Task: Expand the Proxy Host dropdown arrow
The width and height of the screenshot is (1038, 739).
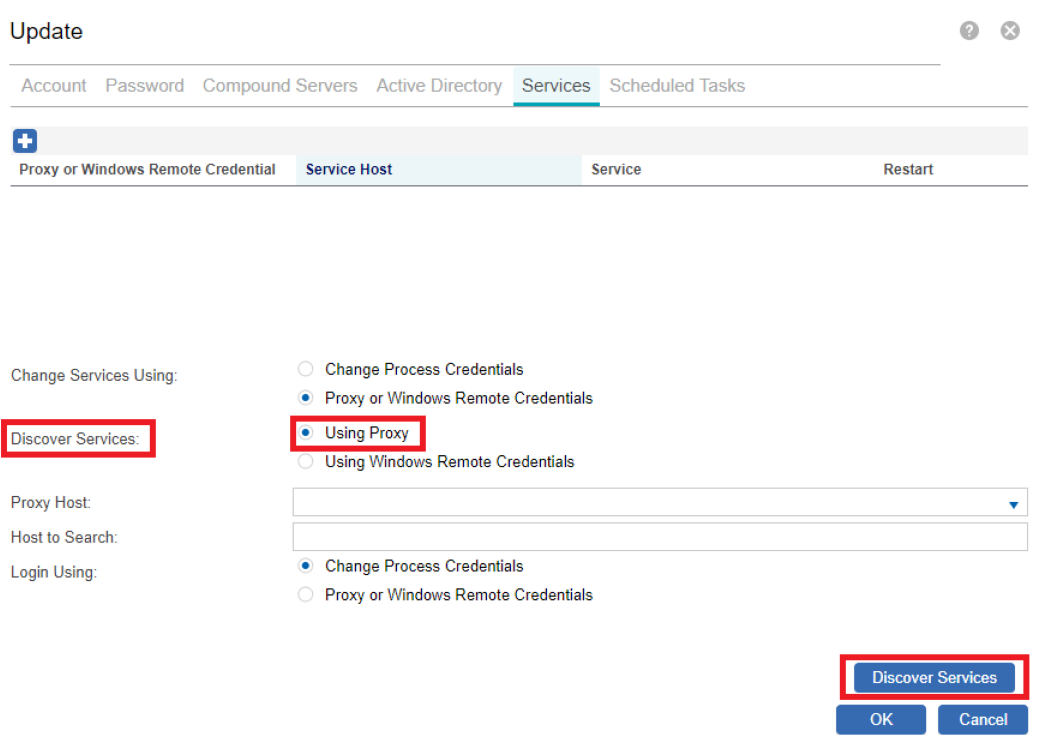Action: point(1013,505)
